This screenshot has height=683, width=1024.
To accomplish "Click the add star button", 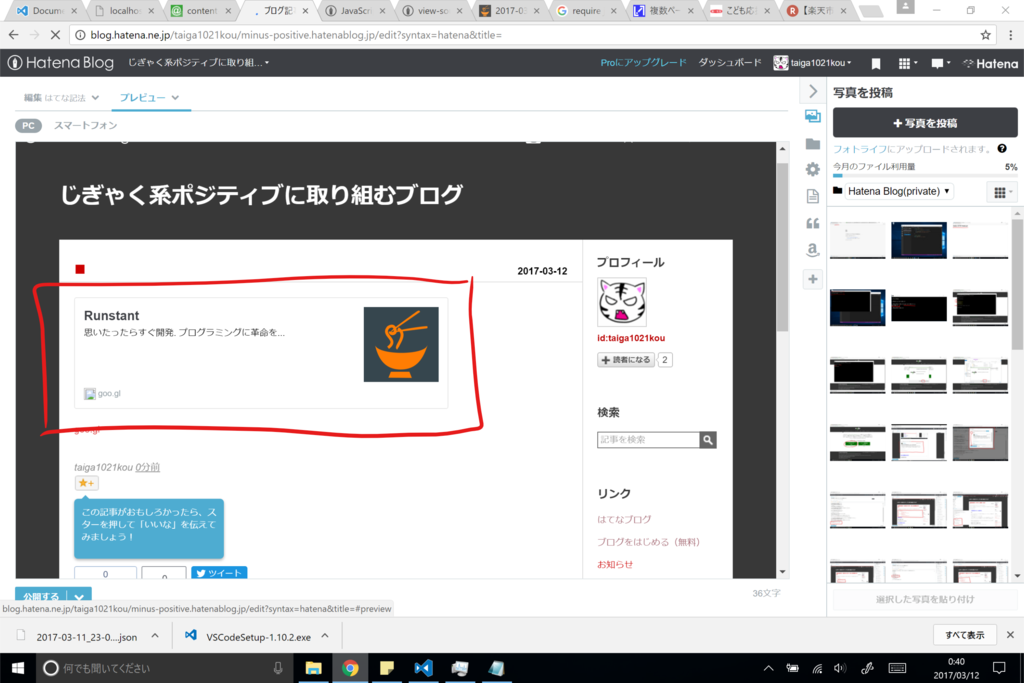I will point(86,483).
